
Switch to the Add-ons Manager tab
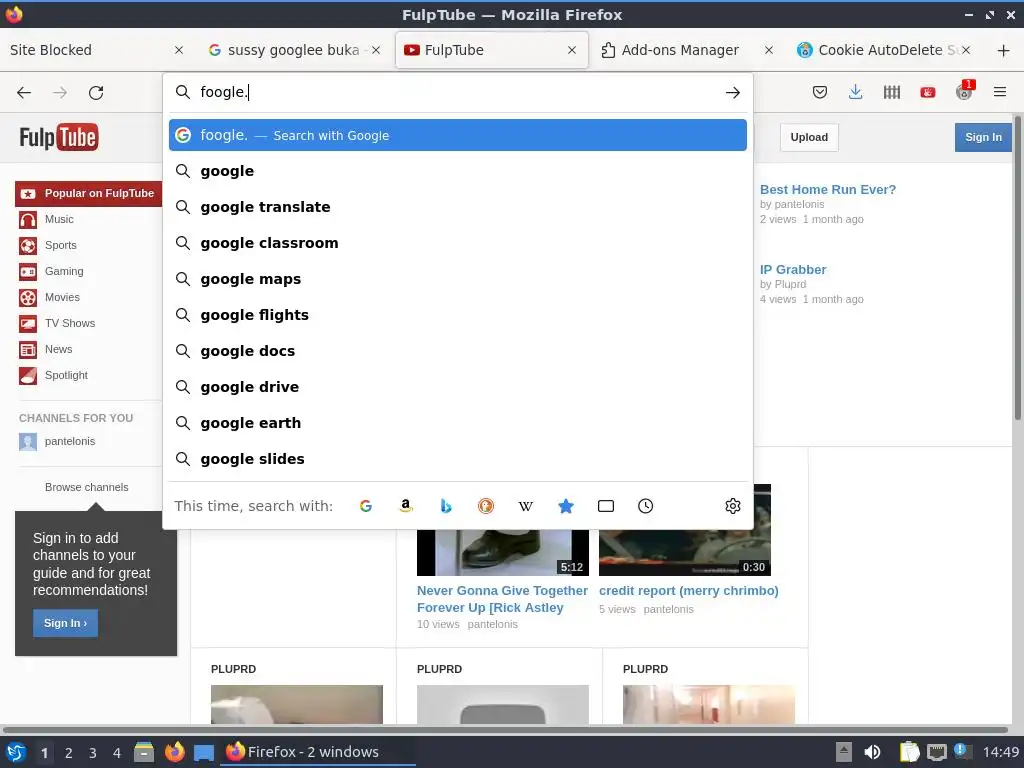pos(687,50)
